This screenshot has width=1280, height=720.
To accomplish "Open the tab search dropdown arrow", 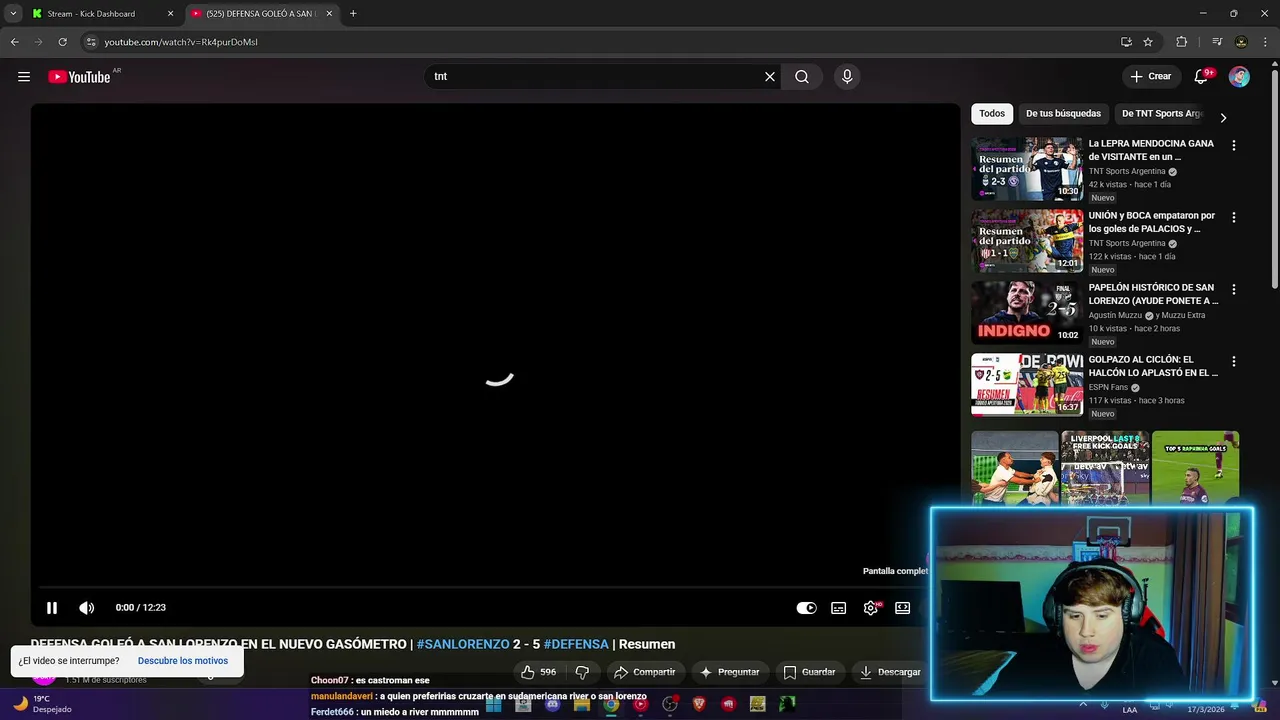I will click(13, 14).
